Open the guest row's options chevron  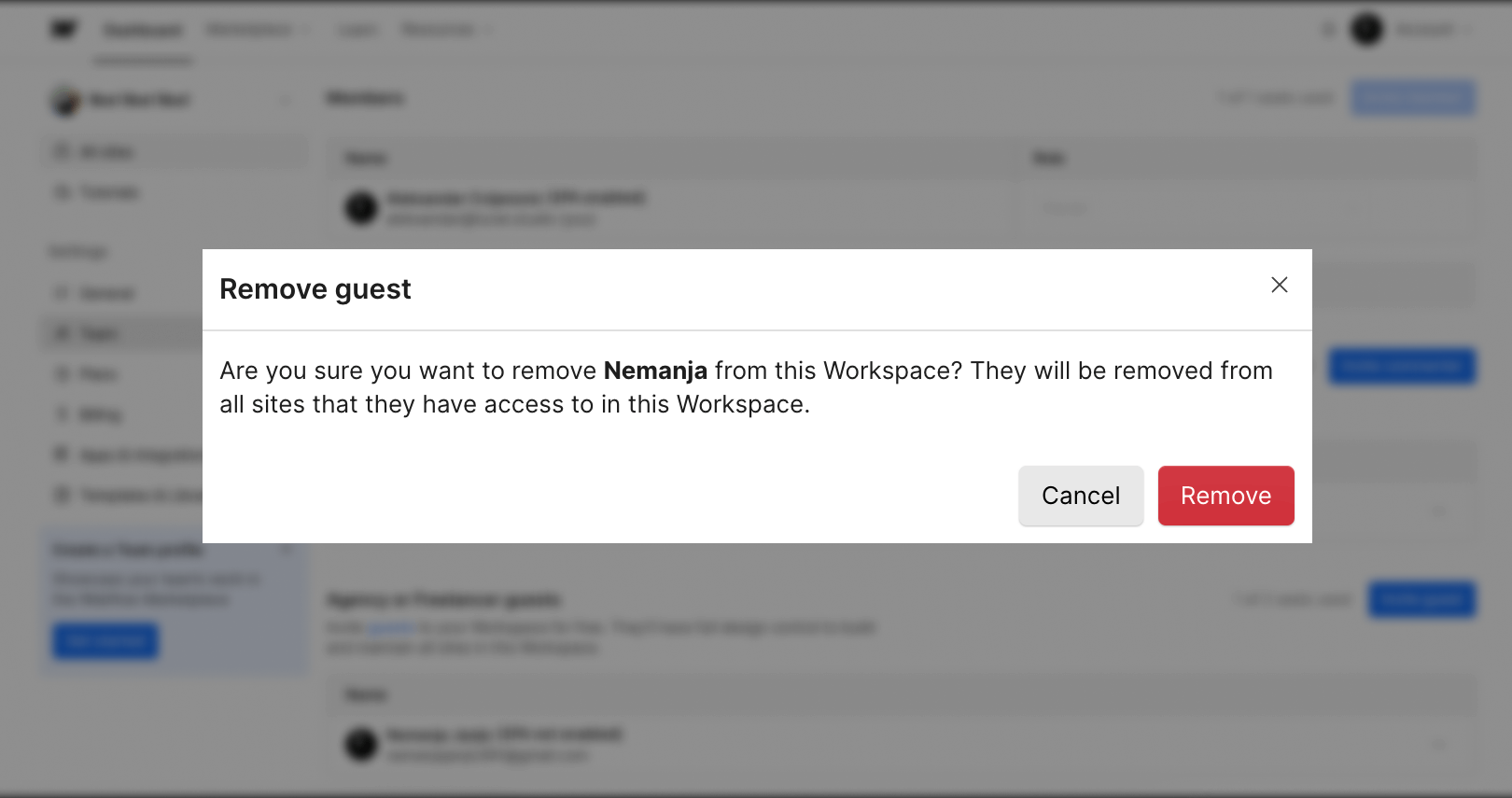click(1439, 745)
